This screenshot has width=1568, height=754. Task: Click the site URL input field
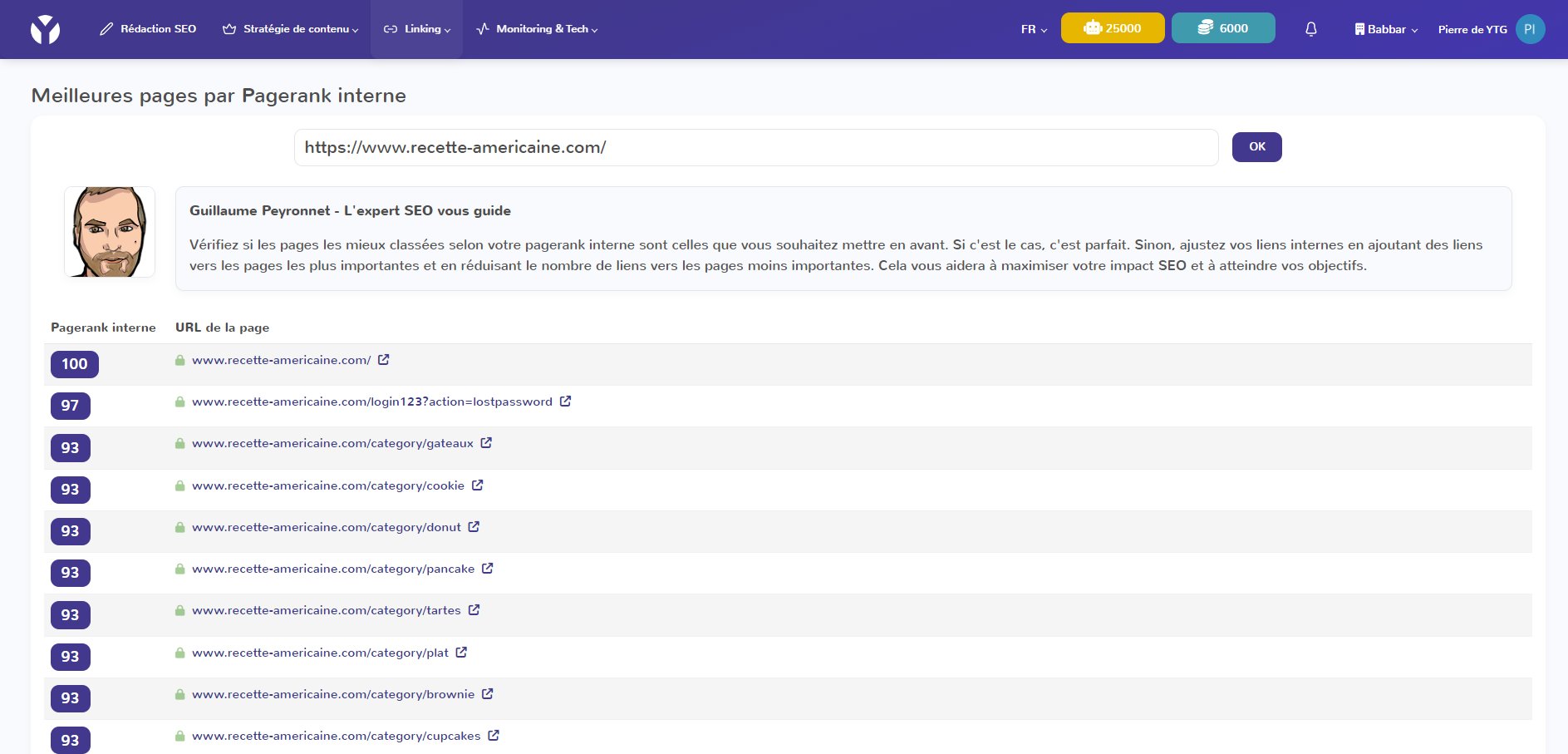click(756, 147)
